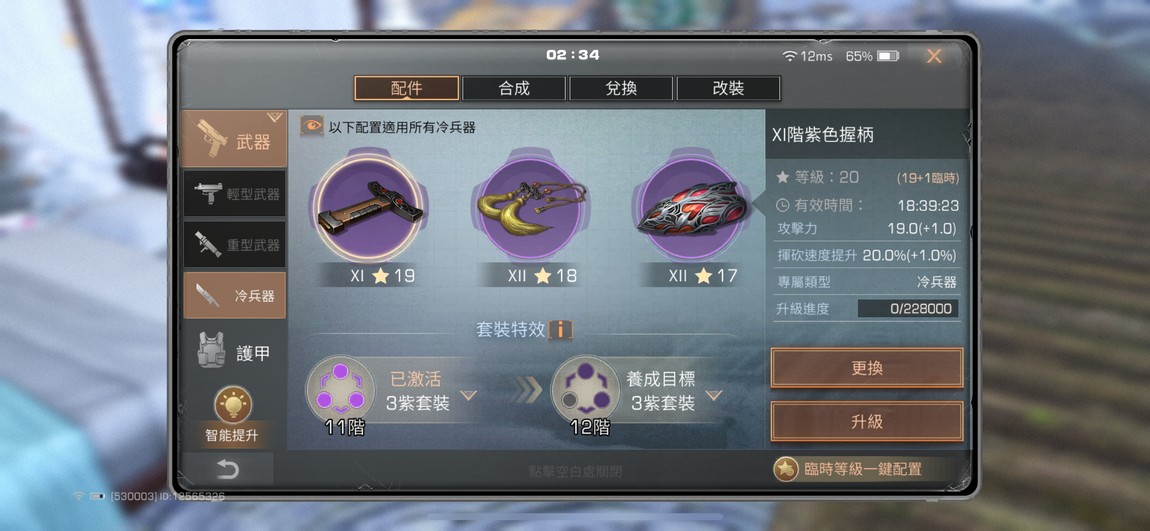Select the golden tassel accessory slot
The height and width of the screenshot is (531, 1150).
tap(532, 207)
